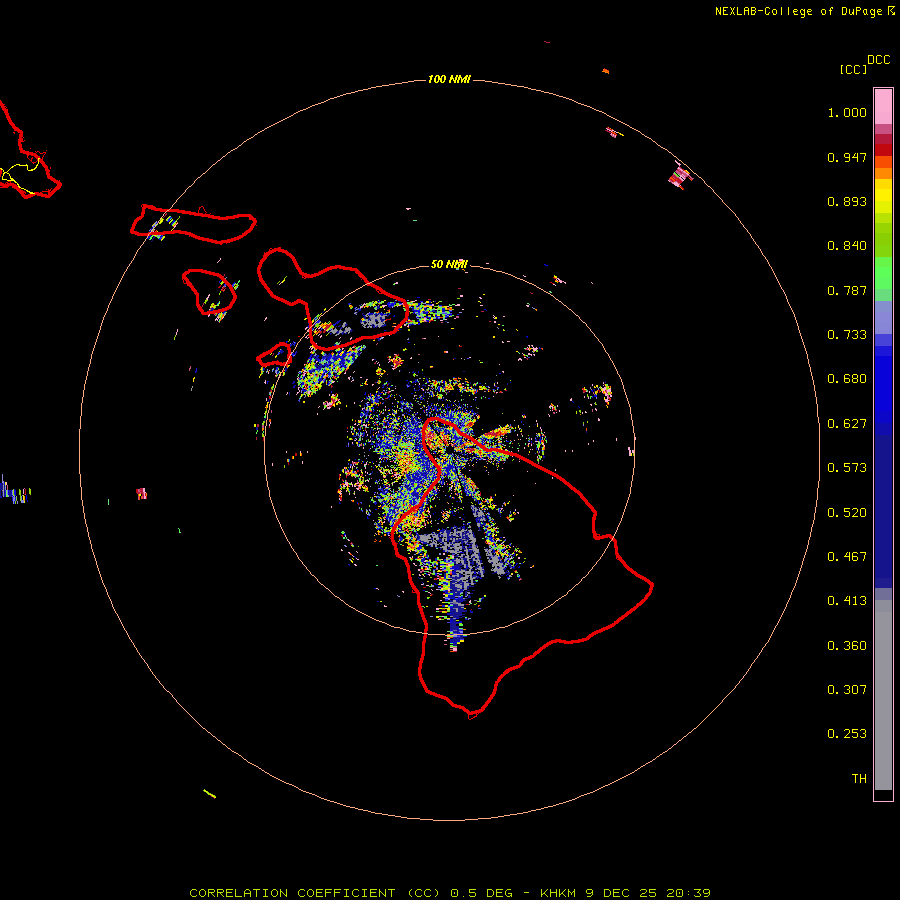
Task: Pick the orange color bar segment
Action: pos(883,173)
